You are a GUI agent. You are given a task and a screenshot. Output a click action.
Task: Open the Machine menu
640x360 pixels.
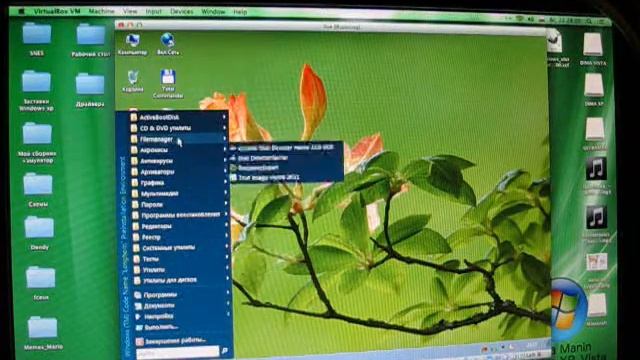tap(102, 11)
